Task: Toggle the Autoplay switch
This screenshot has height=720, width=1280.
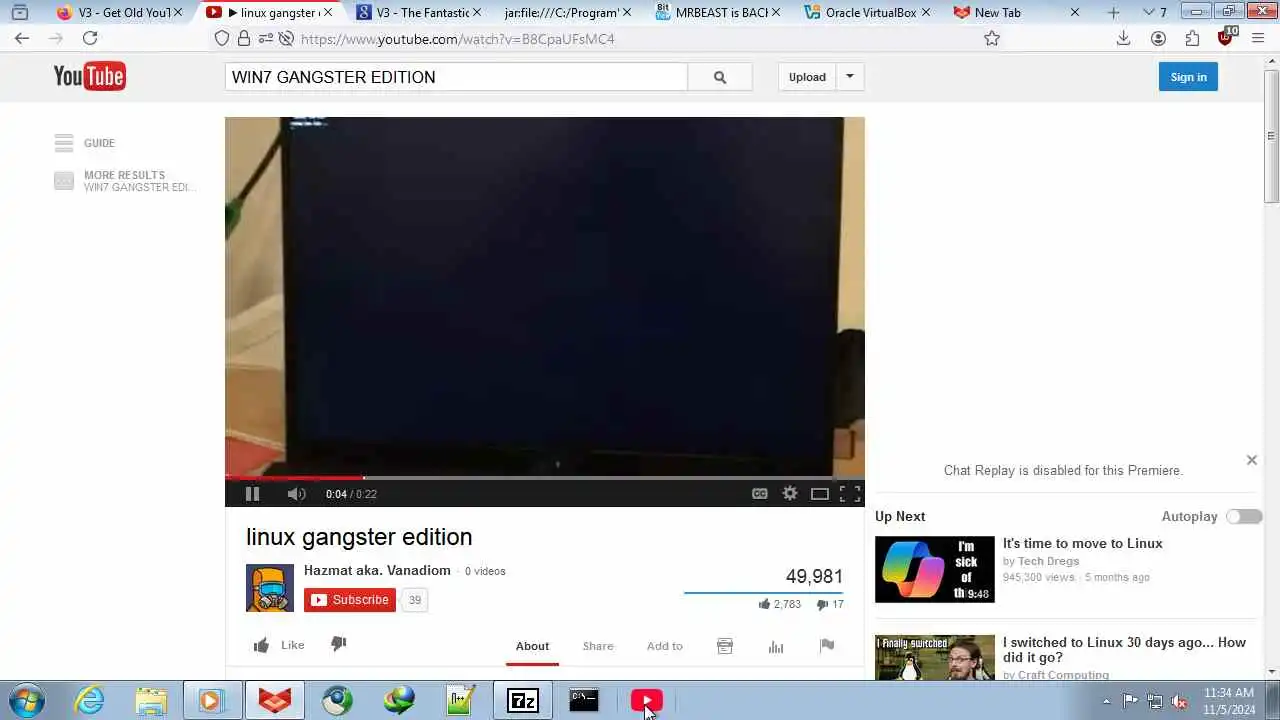Action: coord(1244,517)
